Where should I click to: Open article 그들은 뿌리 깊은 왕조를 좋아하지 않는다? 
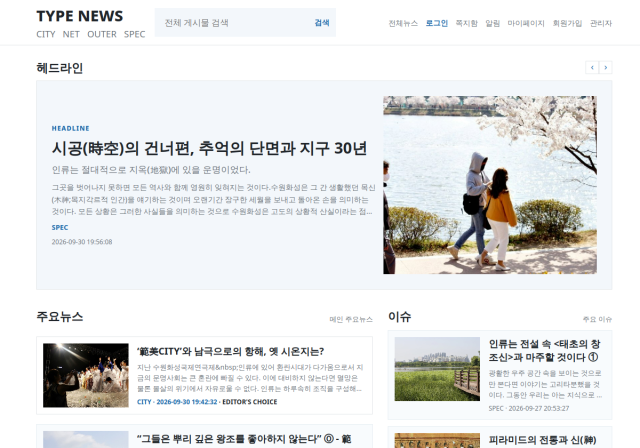(x=244, y=439)
